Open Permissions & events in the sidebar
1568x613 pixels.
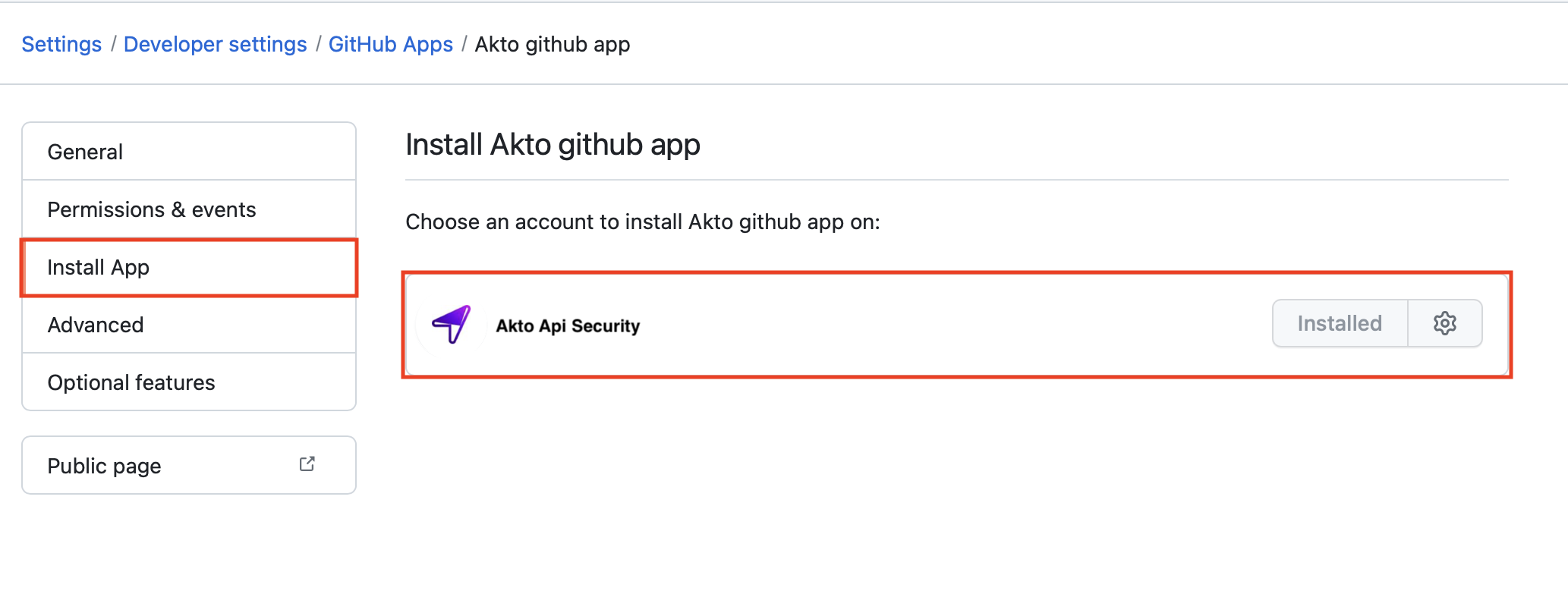(x=151, y=209)
